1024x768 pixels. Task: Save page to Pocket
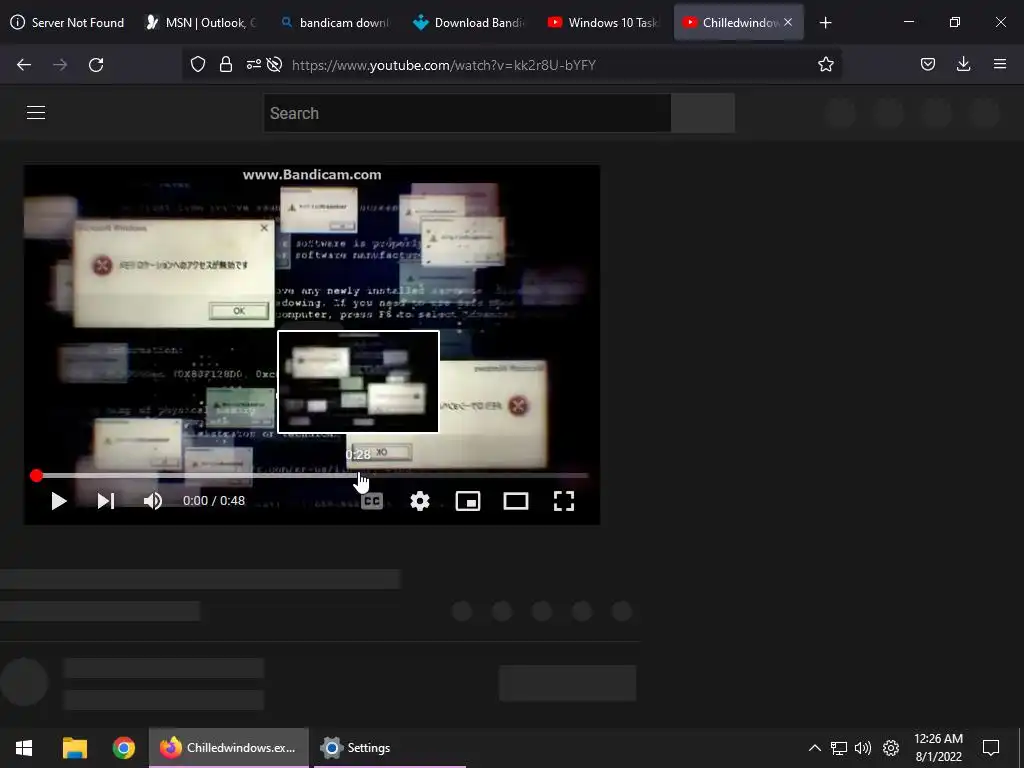click(x=928, y=64)
